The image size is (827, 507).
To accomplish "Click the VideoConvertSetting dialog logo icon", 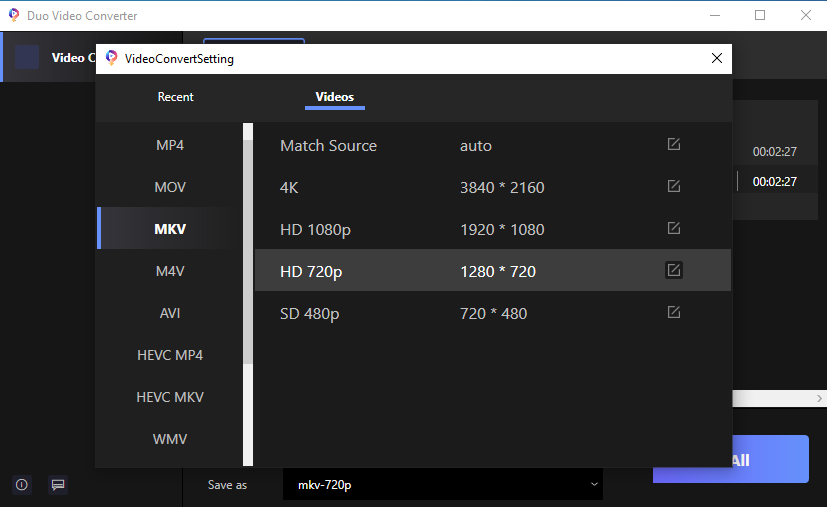I will [111, 58].
